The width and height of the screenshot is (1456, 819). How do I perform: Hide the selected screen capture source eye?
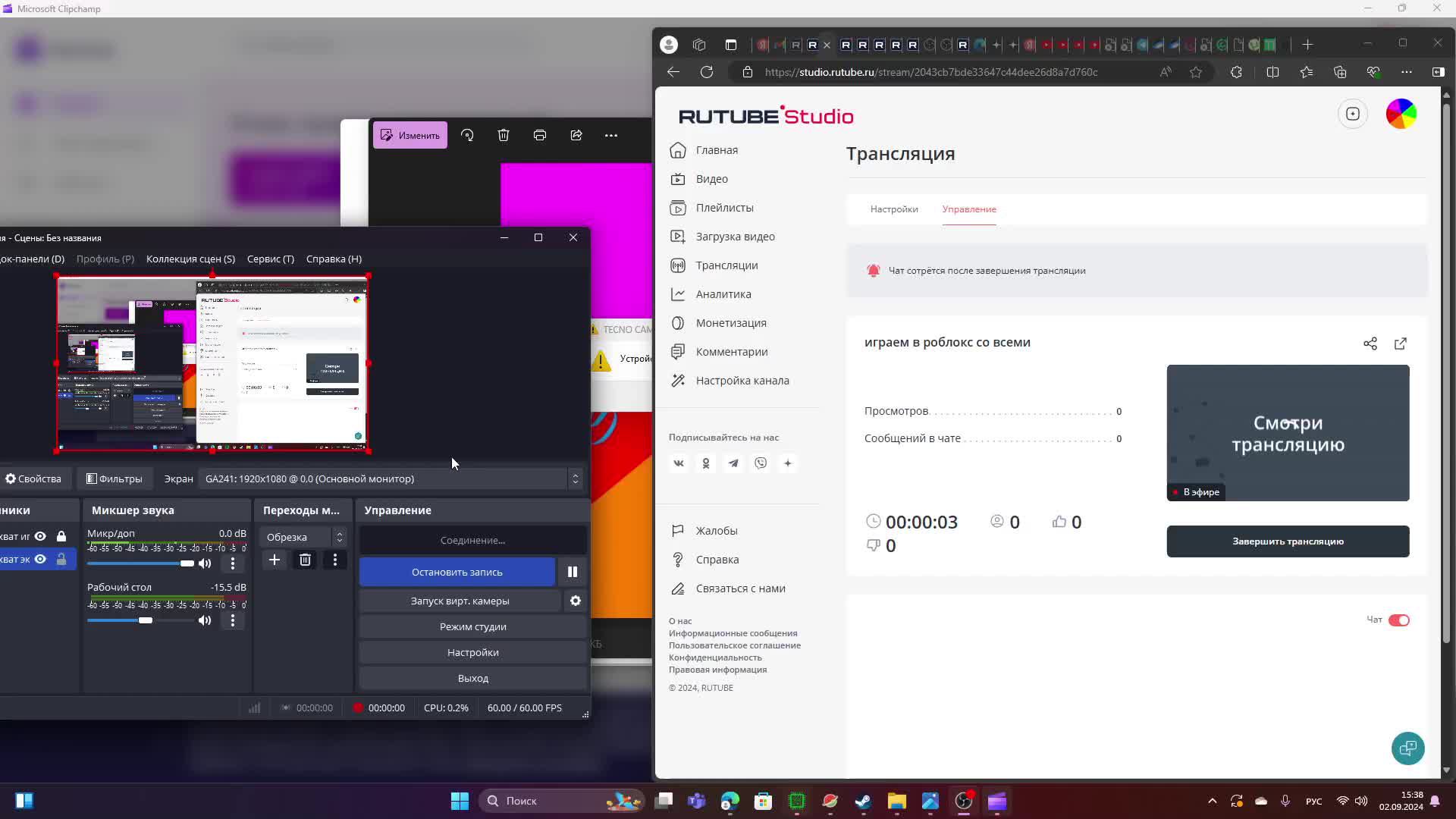coord(40,559)
